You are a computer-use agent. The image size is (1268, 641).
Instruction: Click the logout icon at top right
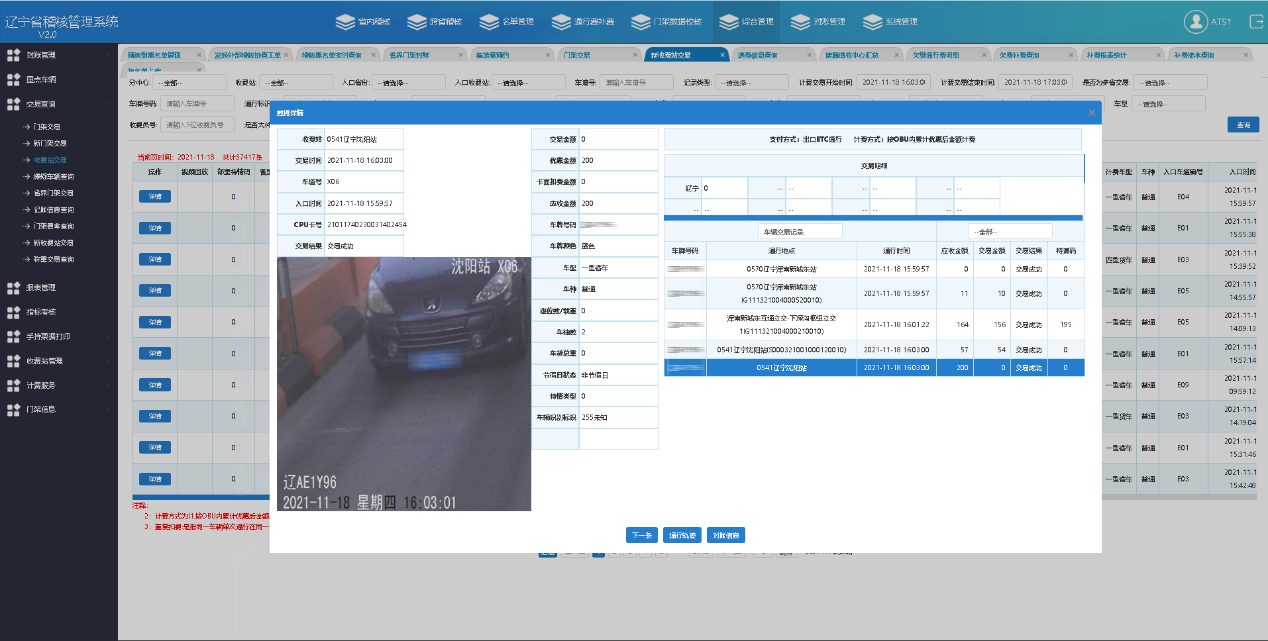pos(1255,21)
